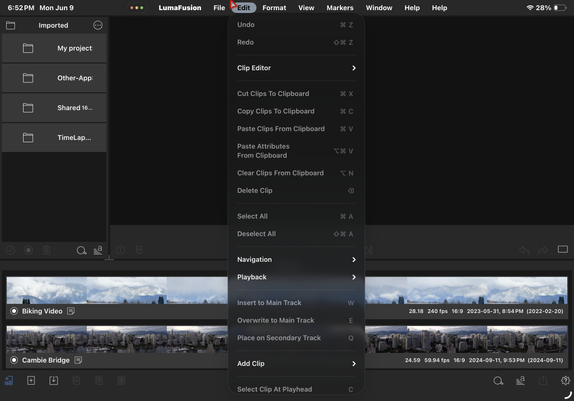Image resolution: width=574 pixels, height=401 pixels.
Task: Select the Cambie Bridge radio circle
Action: pos(14,360)
